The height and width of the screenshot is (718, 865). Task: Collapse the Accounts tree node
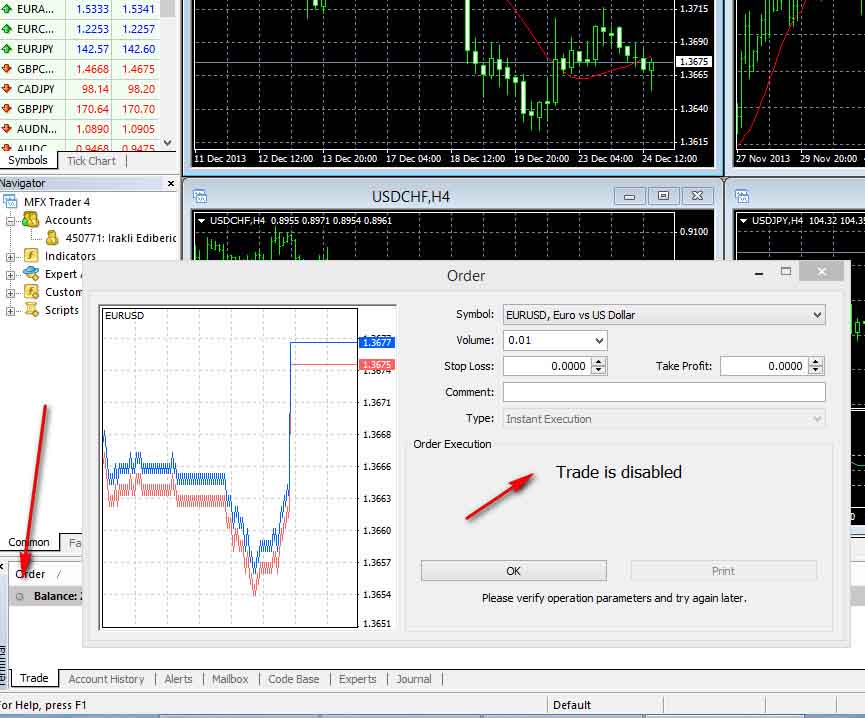(x=10, y=221)
